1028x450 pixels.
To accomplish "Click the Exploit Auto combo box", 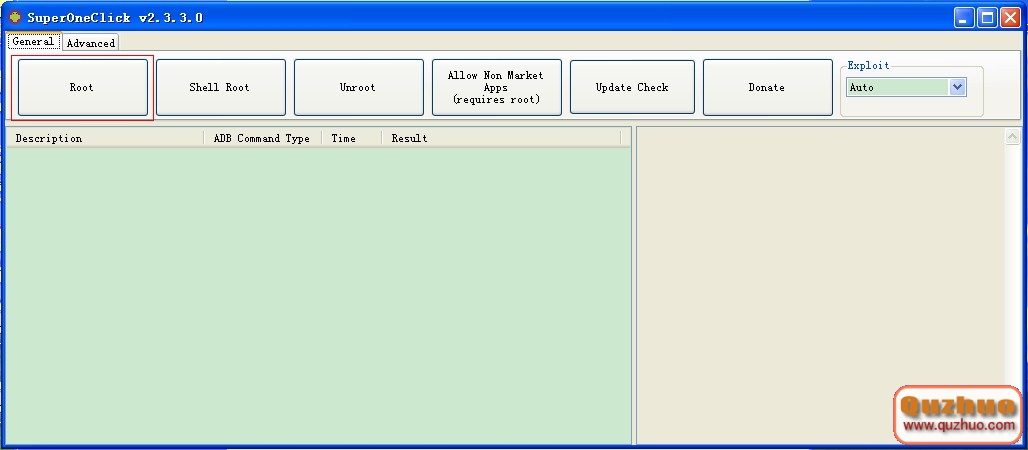I will coord(905,87).
